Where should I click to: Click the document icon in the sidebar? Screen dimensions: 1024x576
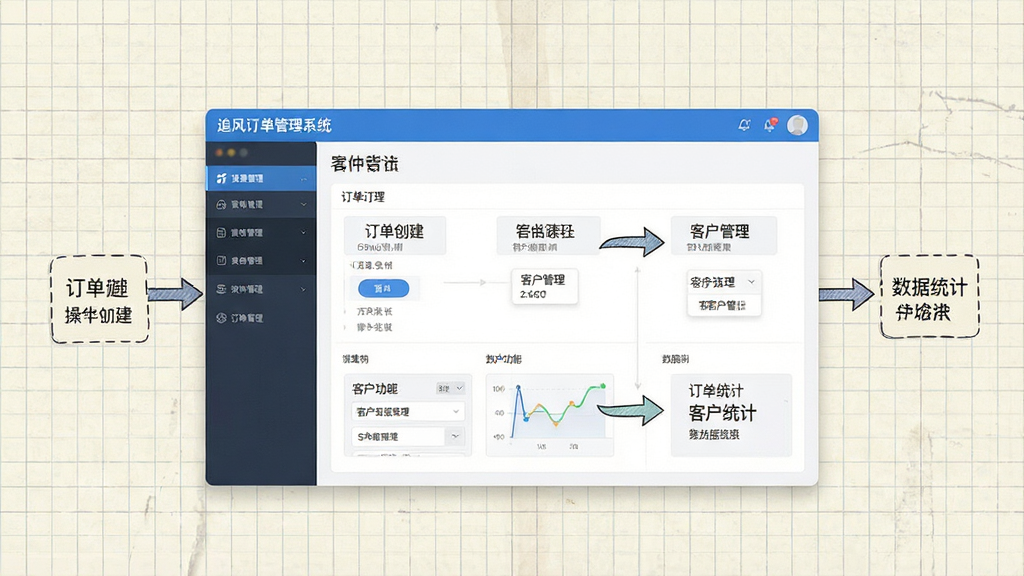pyautogui.click(x=221, y=232)
